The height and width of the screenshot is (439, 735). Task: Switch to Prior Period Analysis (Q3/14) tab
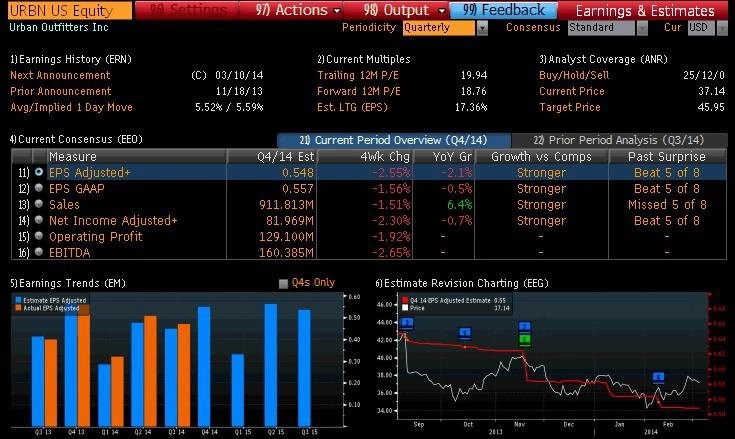(x=619, y=140)
